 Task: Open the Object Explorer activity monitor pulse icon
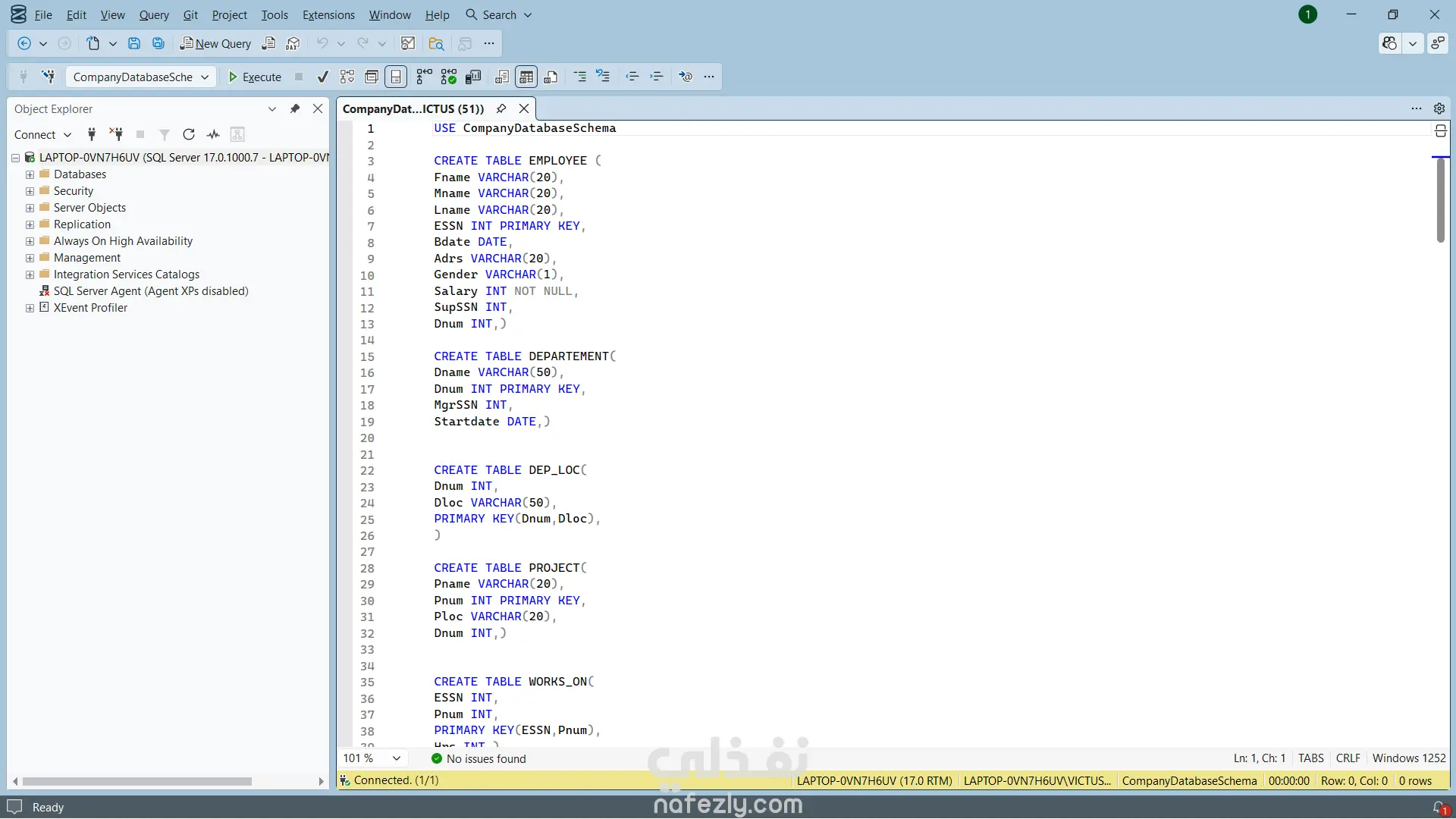213,134
